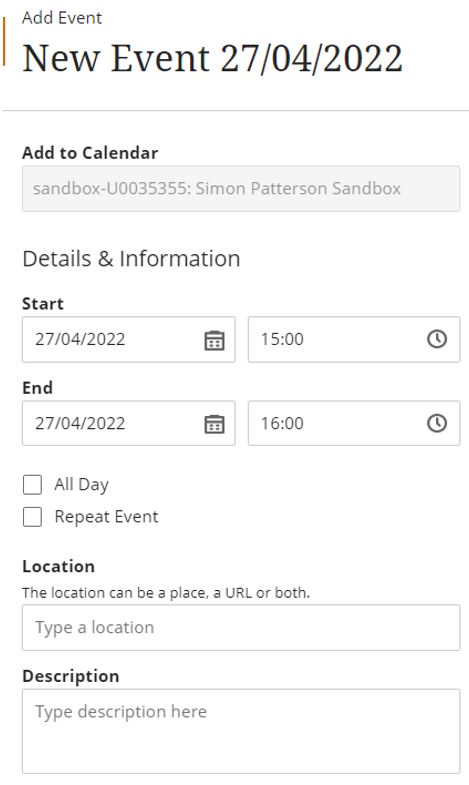
Task: Enable the All Day checkbox
Action: [x=33, y=485]
